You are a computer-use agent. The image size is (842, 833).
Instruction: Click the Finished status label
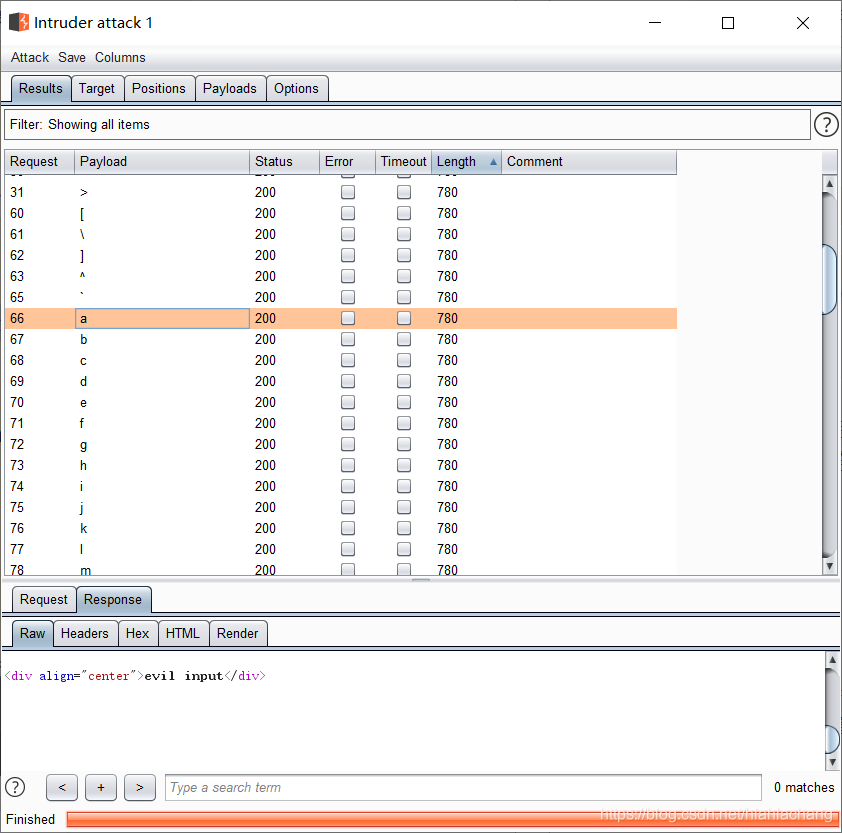pos(31,820)
